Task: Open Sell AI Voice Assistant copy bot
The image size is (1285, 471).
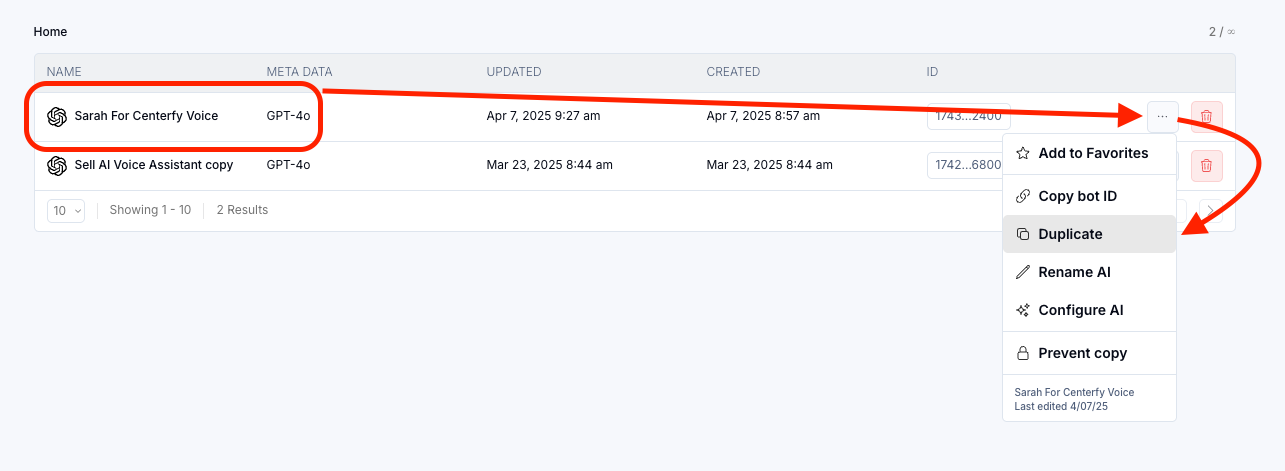Action: point(153,165)
